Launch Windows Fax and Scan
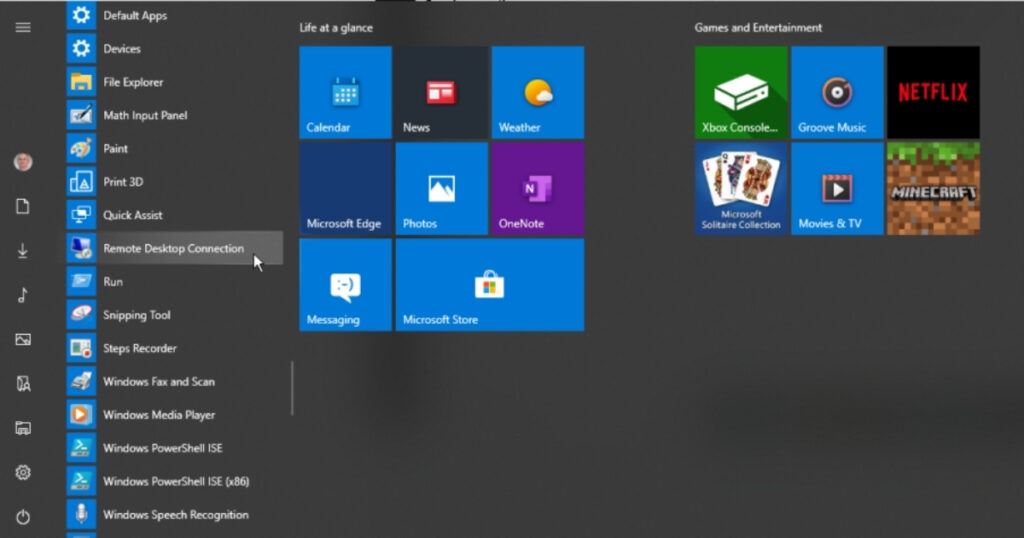 pos(174,381)
